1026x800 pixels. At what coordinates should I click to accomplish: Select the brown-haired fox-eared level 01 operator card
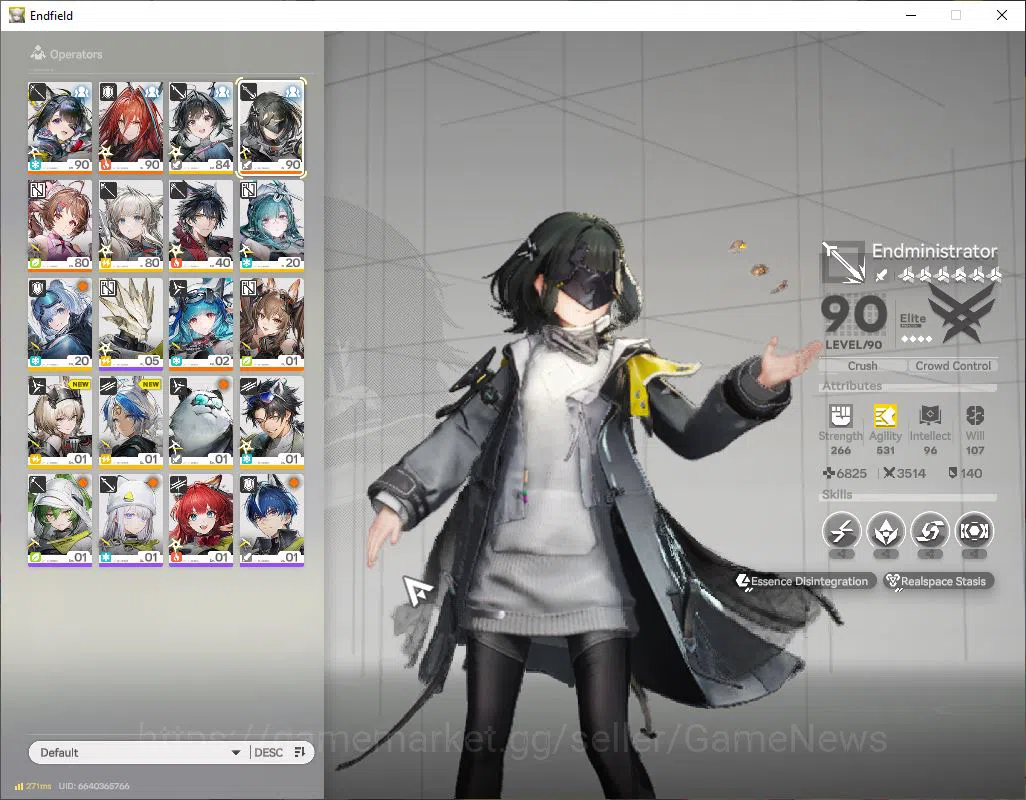pyautogui.click(x=272, y=323)
